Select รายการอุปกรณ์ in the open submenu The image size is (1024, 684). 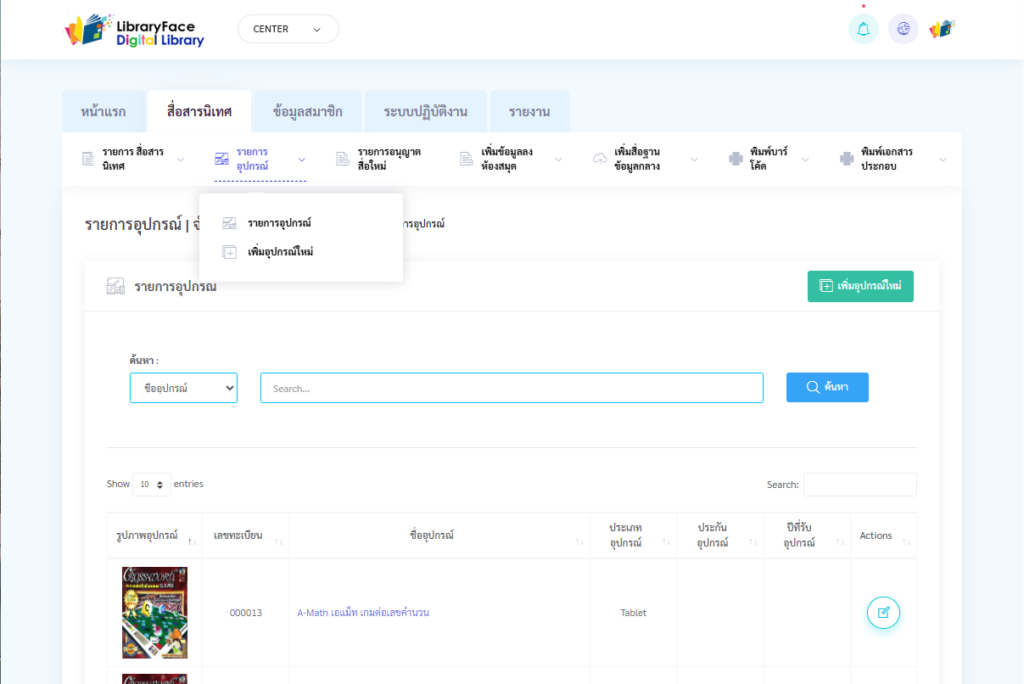(279, 223)
